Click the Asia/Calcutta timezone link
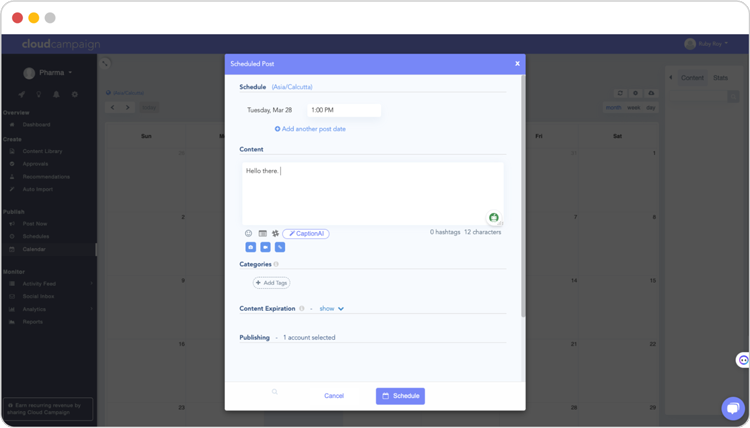 (292, 87)
